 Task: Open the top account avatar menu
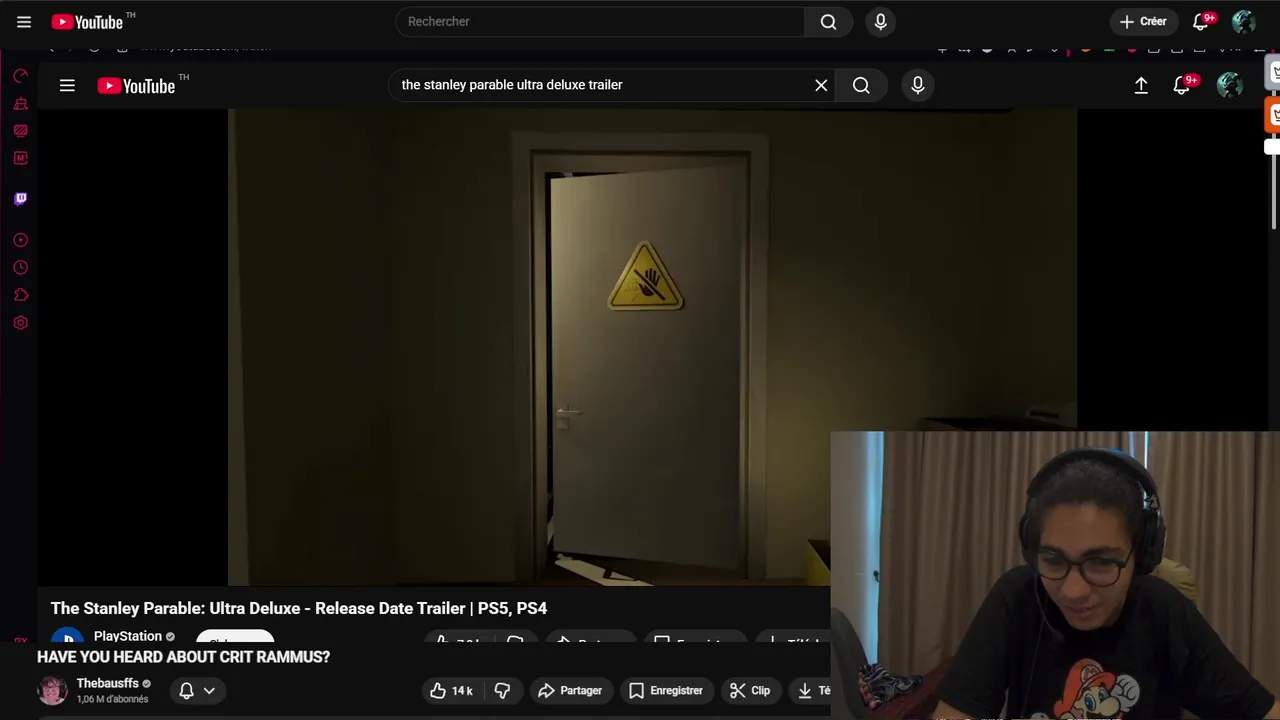click(1243, 21)
